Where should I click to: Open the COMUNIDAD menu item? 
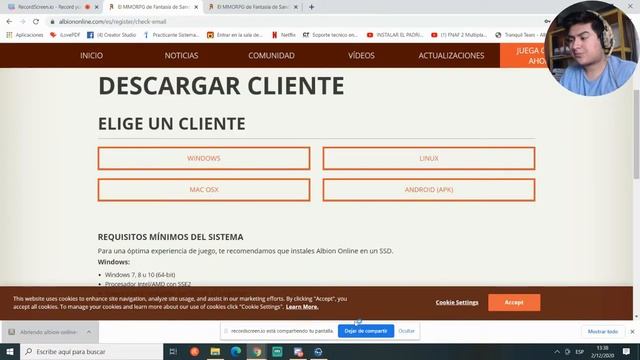[271, 56]
